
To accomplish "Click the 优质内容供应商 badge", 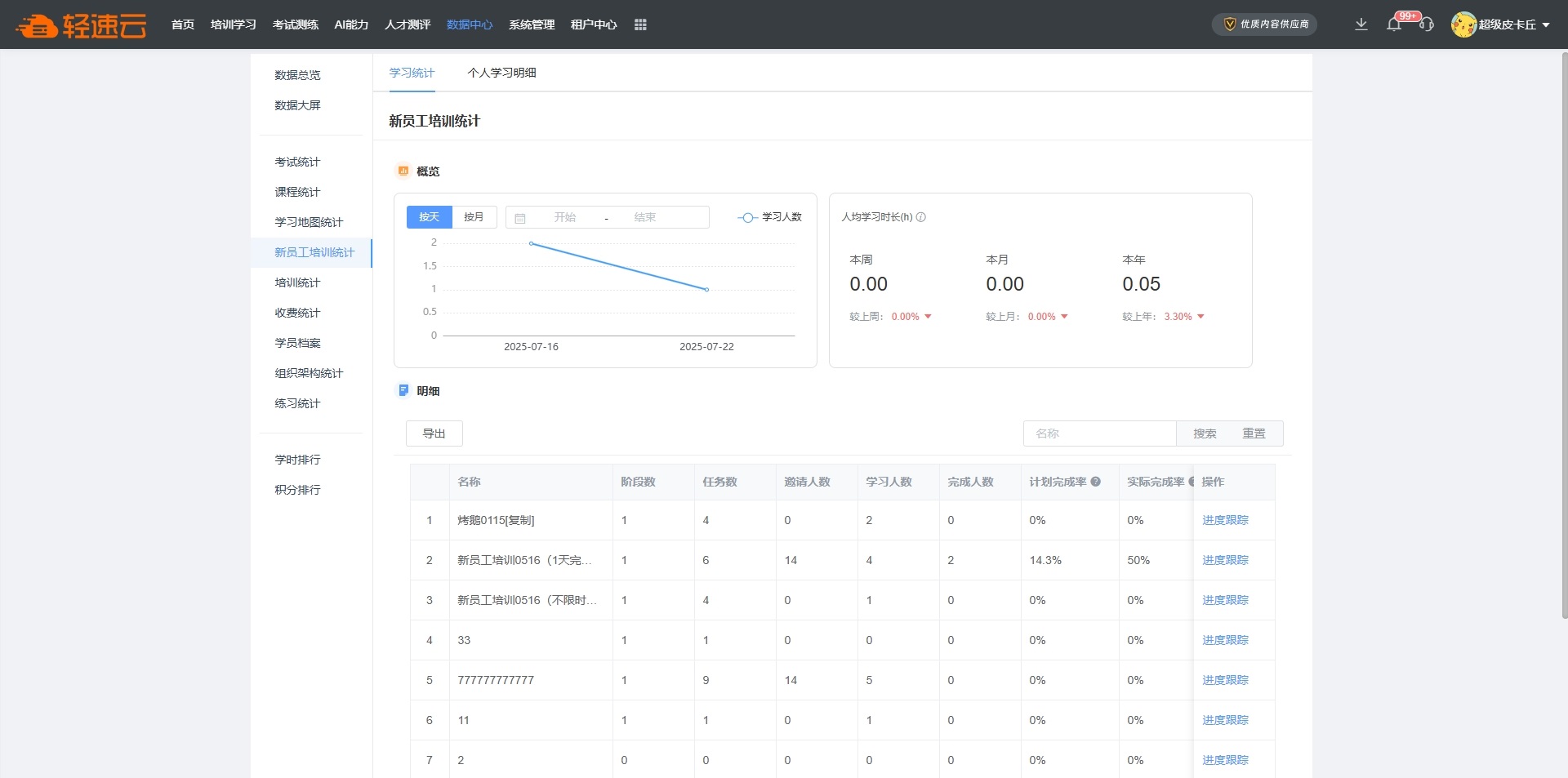I will [x=1264, y=24].
